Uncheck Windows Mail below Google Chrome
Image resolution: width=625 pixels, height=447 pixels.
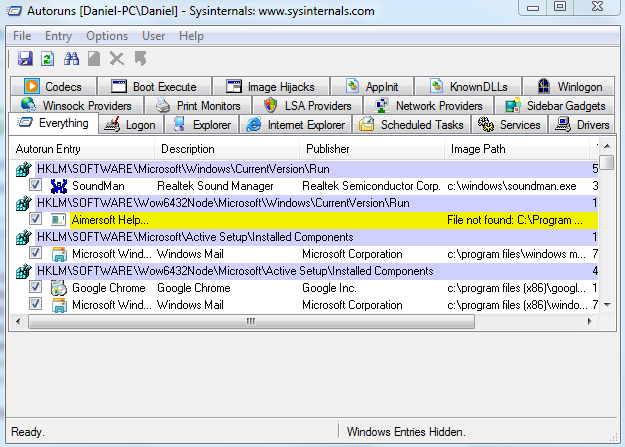click(35, 304)
